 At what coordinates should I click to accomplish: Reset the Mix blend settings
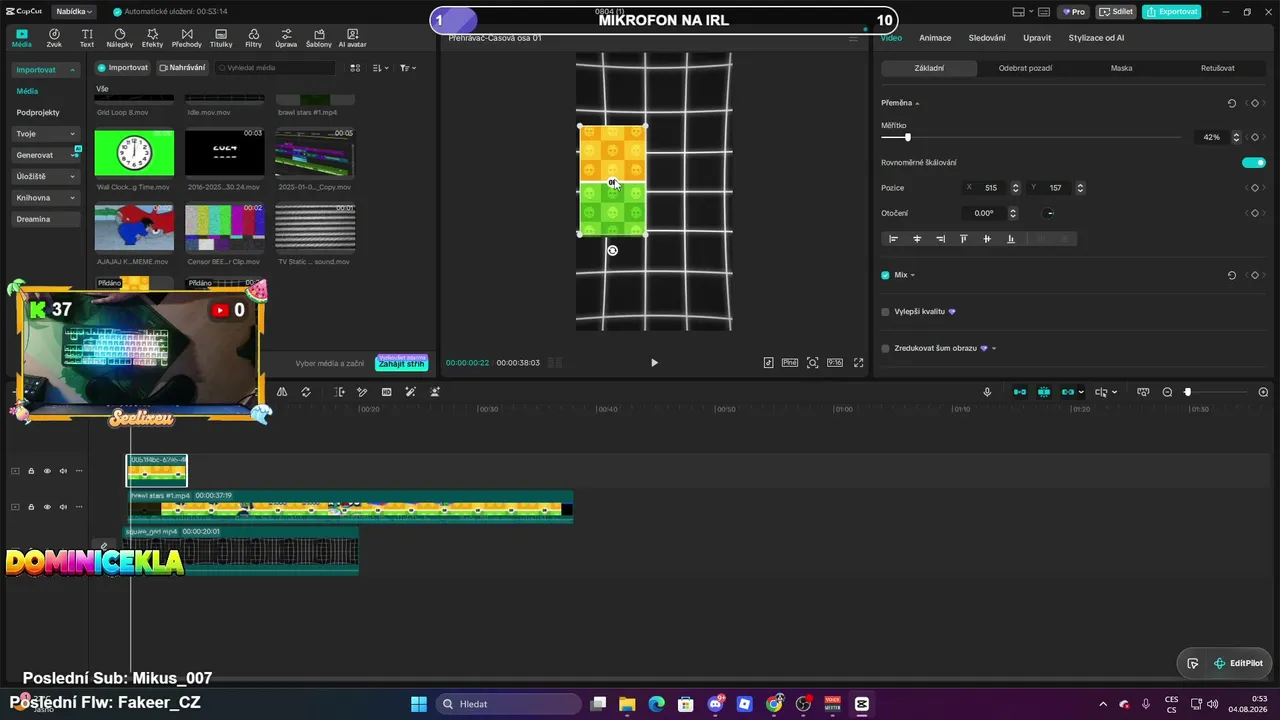point(1232,275)
